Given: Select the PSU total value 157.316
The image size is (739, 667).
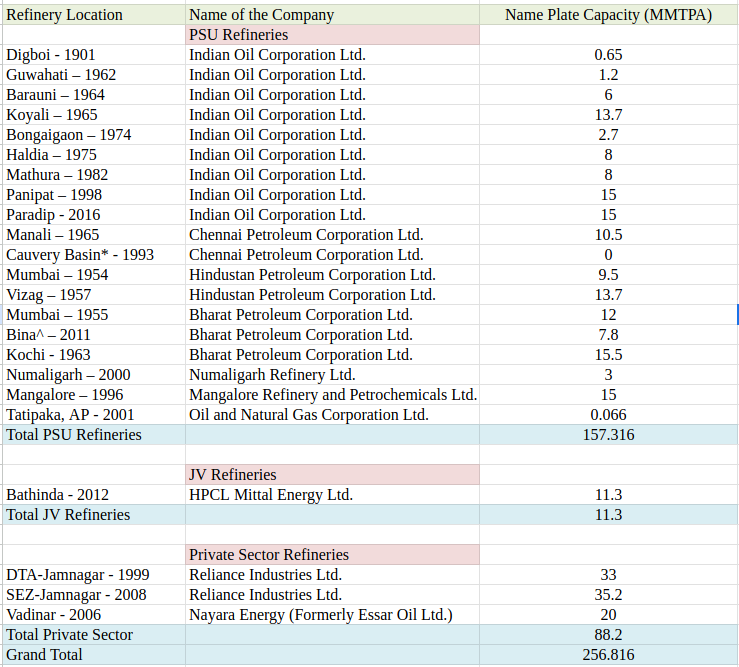Looking at the screenshot, I should pos(609,435).
